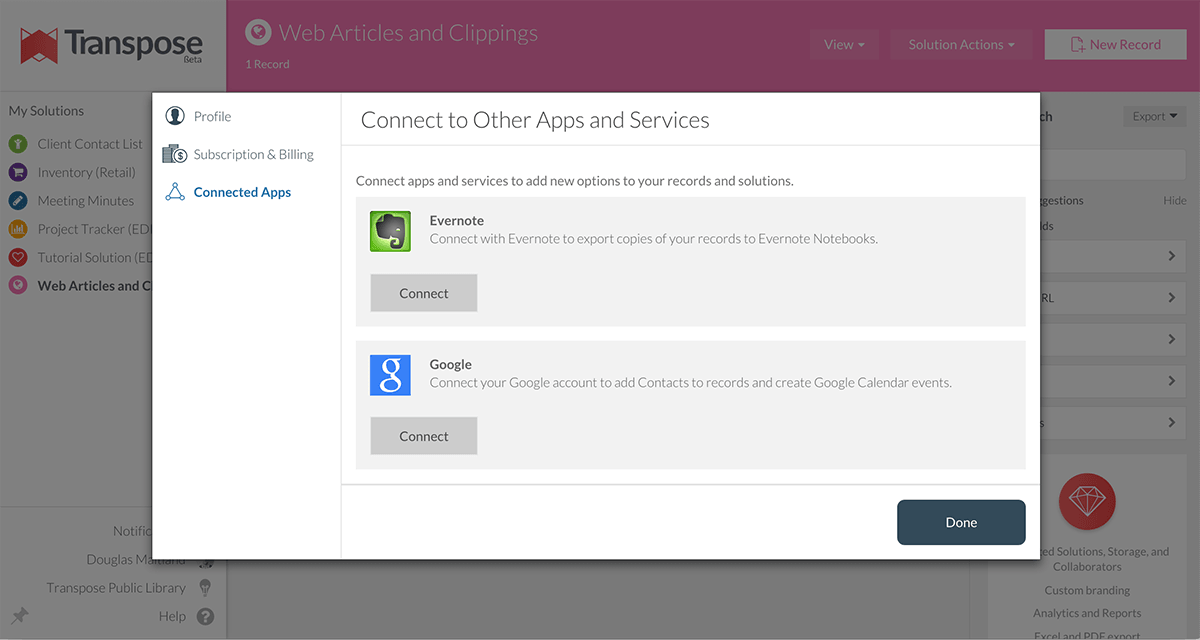
Task: Click the 'Analytics and Reports' text
Action: click(1087, 613)
